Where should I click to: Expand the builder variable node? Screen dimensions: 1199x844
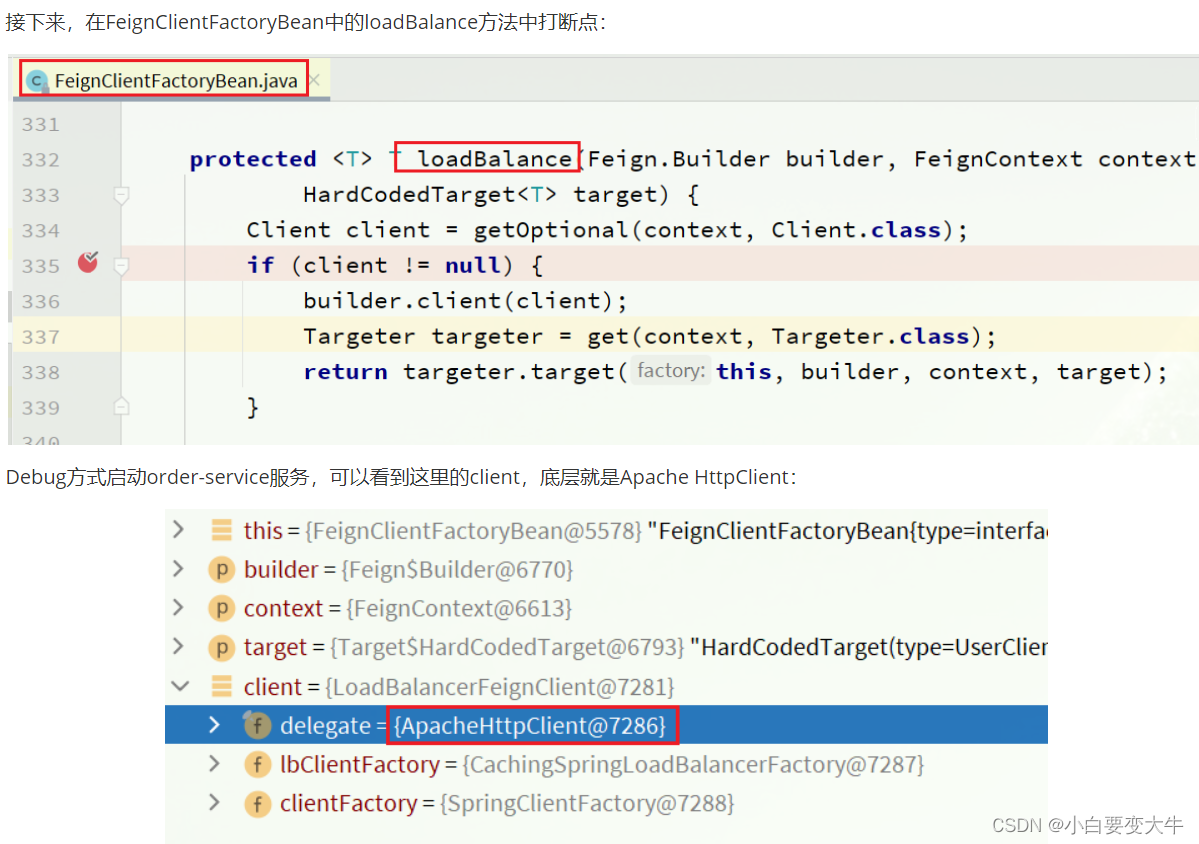[178, 568]
